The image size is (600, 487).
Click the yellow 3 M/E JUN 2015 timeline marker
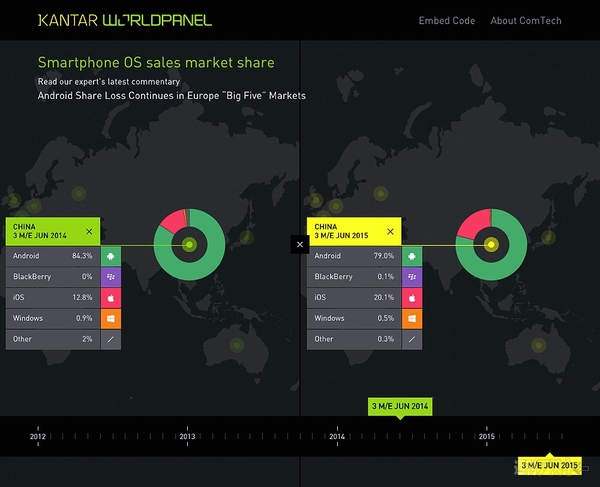pos(549,465)
